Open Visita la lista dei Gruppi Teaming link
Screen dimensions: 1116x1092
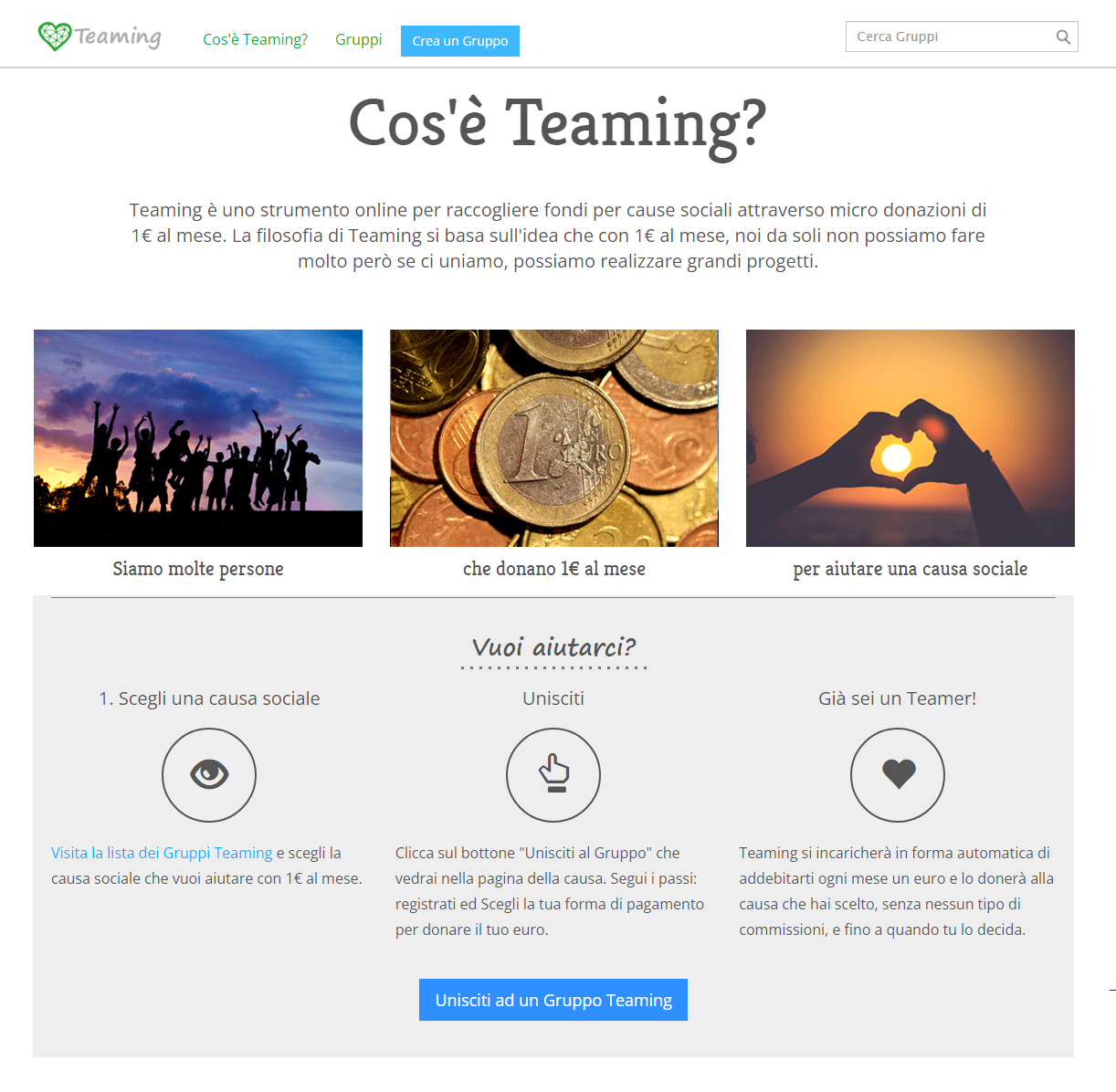(x=162, y=853)
